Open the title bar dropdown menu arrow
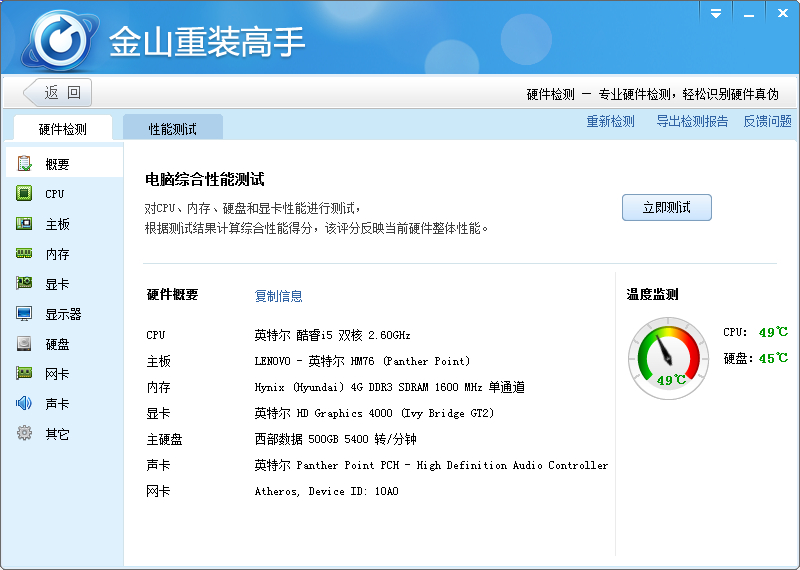This screenshot has height=570, width=800. pos(716,13)
